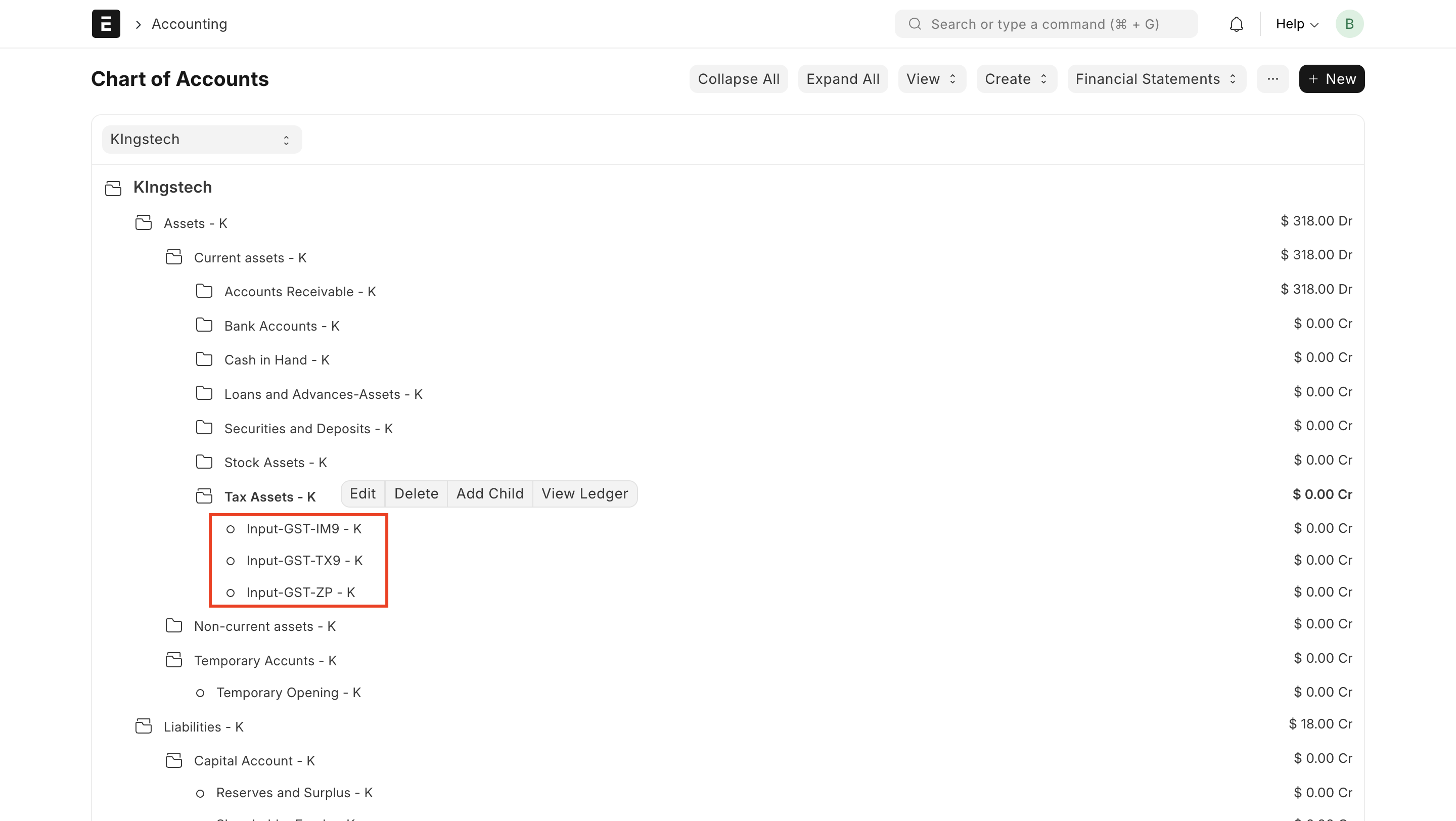Open the Help menu
The height and width of the screenshot is (821, 1456).
point(1297,24)
